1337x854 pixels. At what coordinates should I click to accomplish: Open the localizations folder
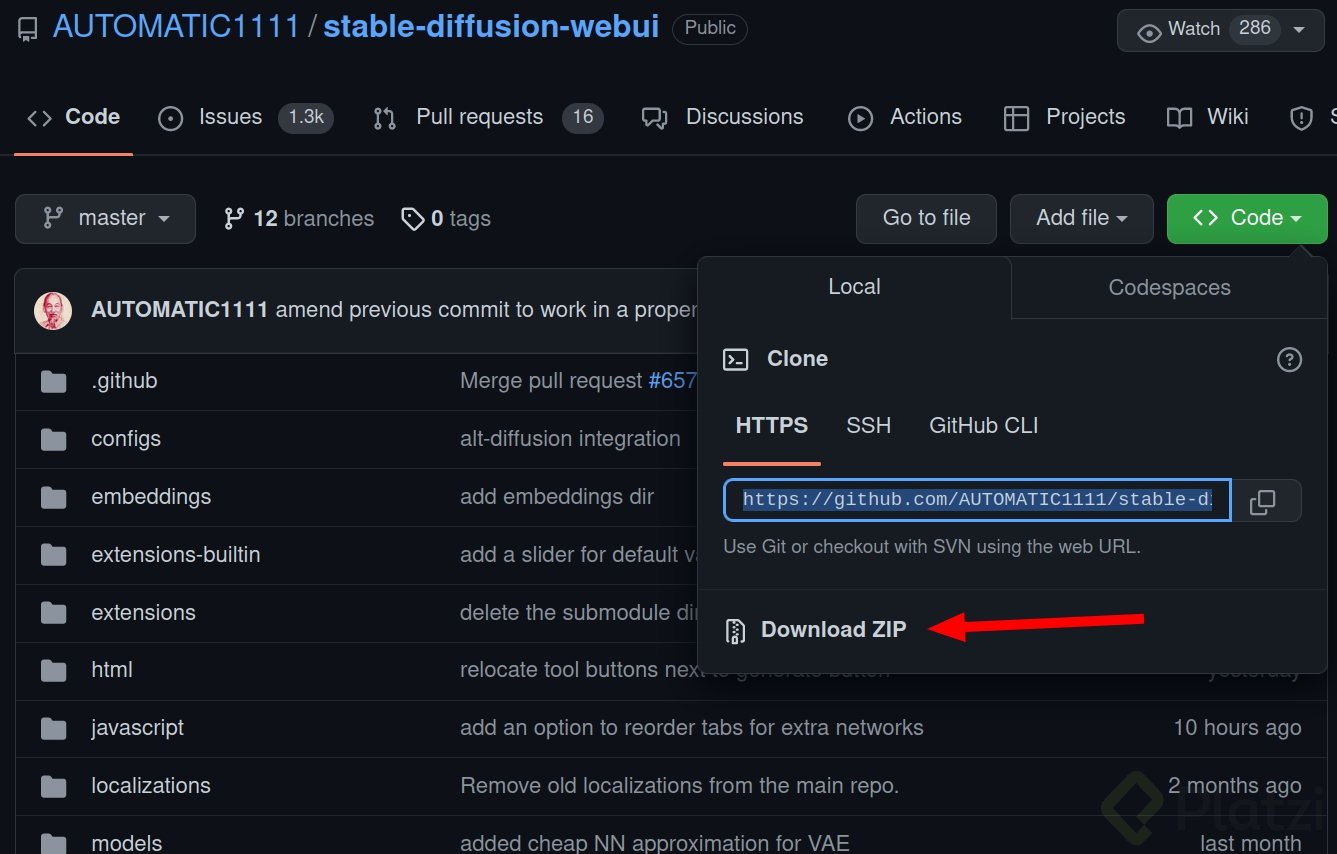[151, 786]
